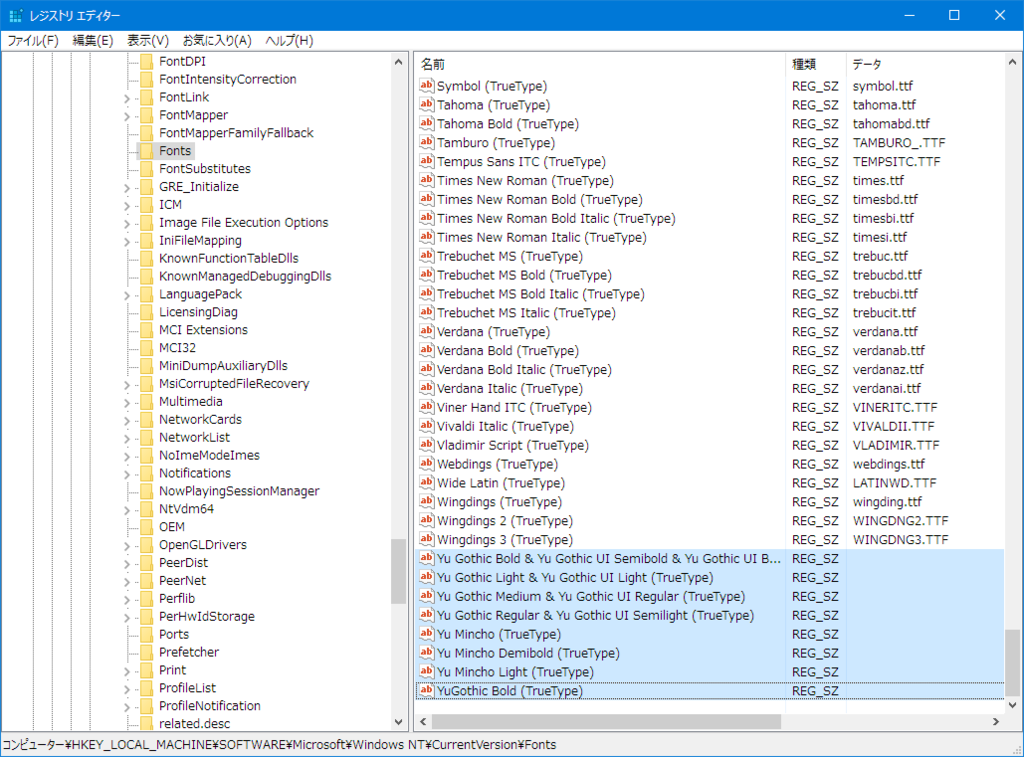The width and height of the screenshot is (1024, 757).
Task: Expand the NetworkCards key
Action: [127, 421]
